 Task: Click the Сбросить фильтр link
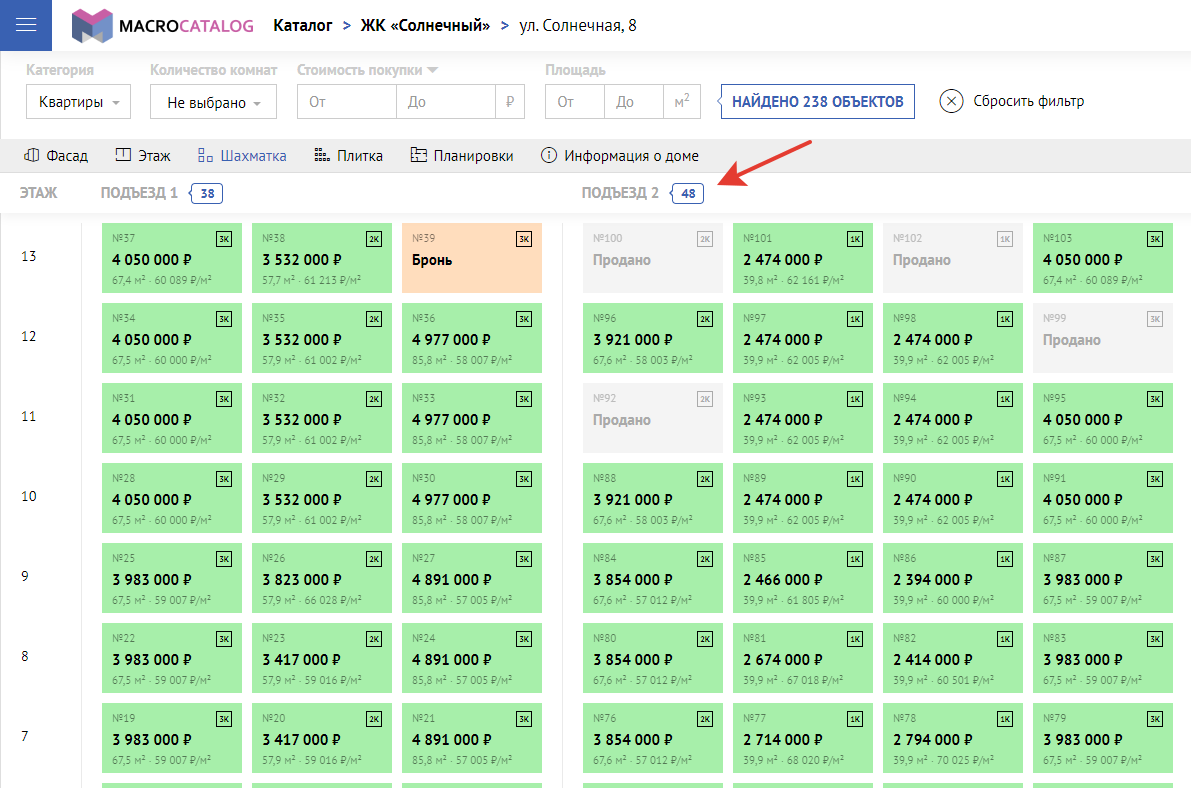pos(1028,101)
